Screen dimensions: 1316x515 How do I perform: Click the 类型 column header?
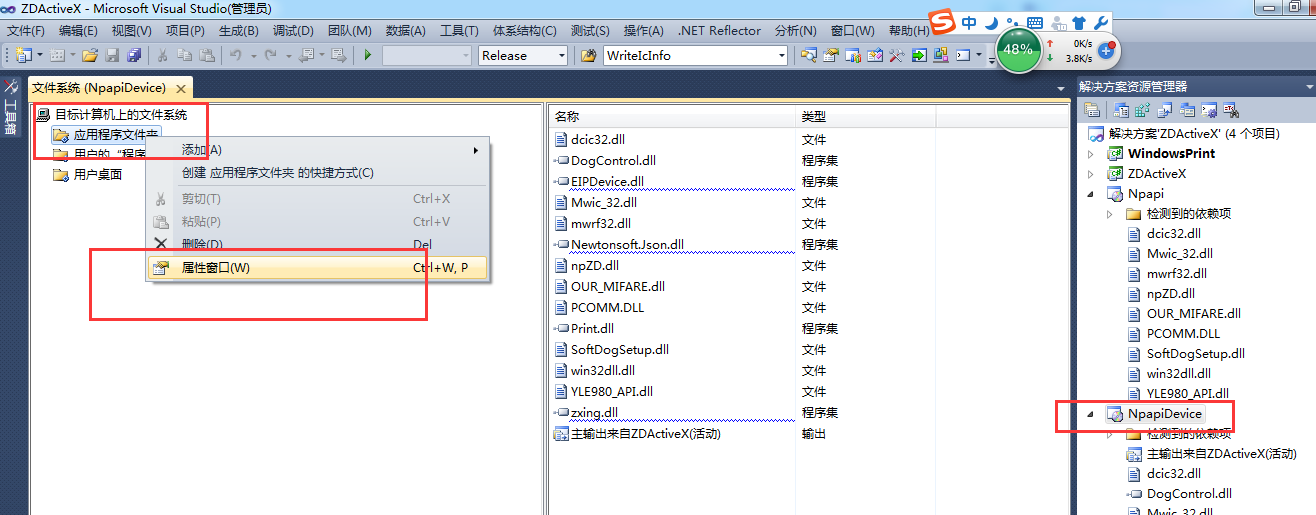click(866, 117)
